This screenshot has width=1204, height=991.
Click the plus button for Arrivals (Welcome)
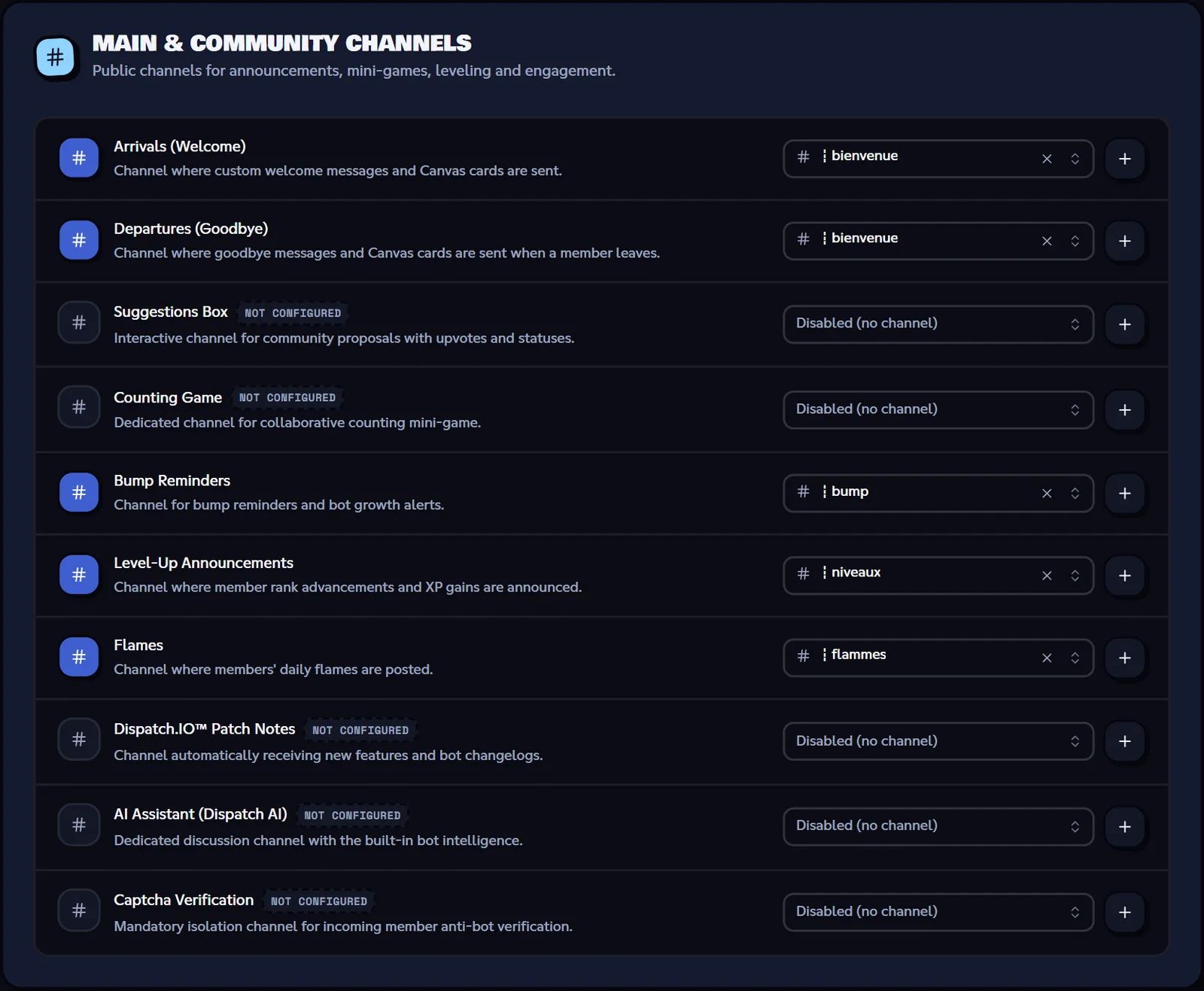coord(1125,159)
